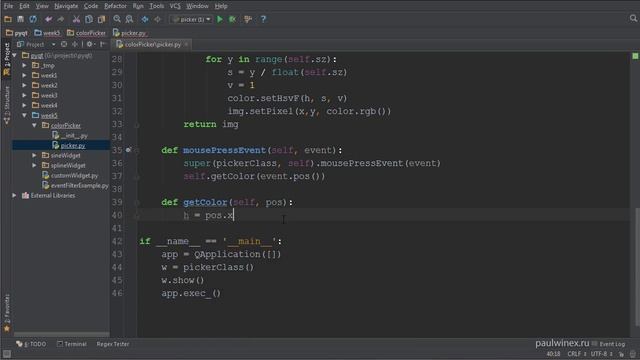Click the week5 breadcrumb
This screenshot has width=640, height=360.
[x=47, y=33]
